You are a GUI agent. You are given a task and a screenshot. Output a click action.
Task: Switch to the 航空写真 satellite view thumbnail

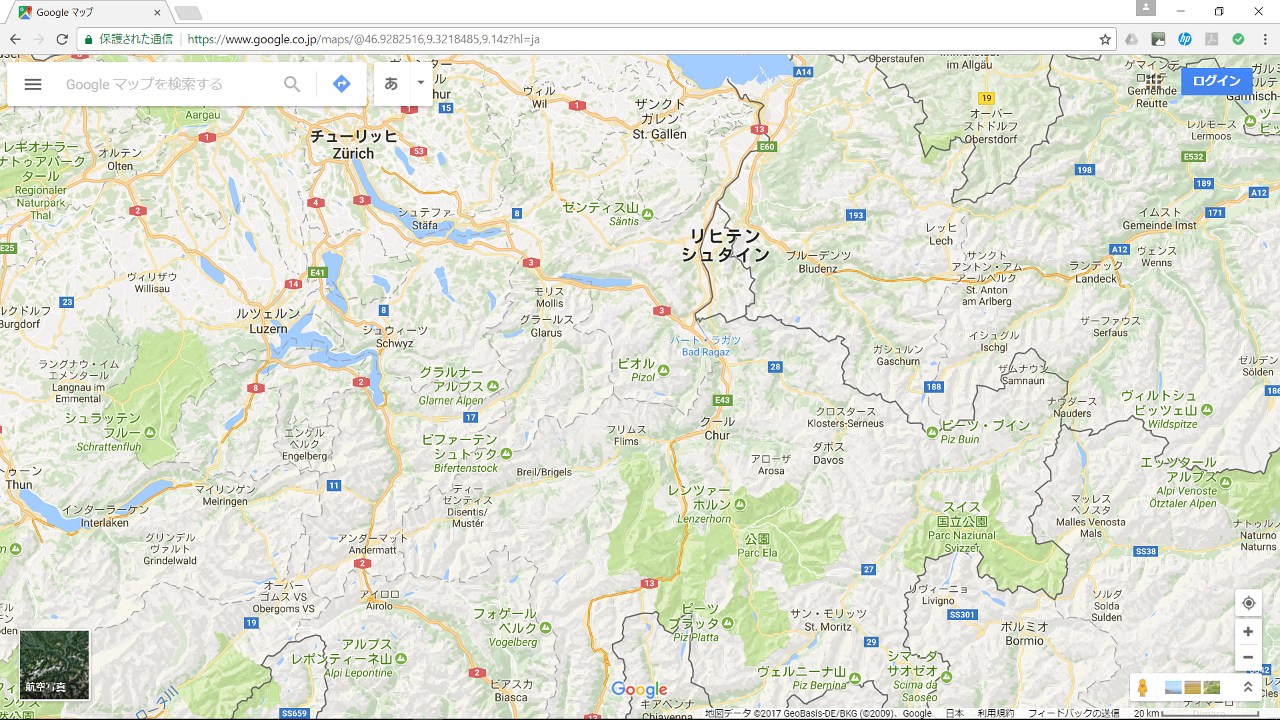(x=55, y=665)
